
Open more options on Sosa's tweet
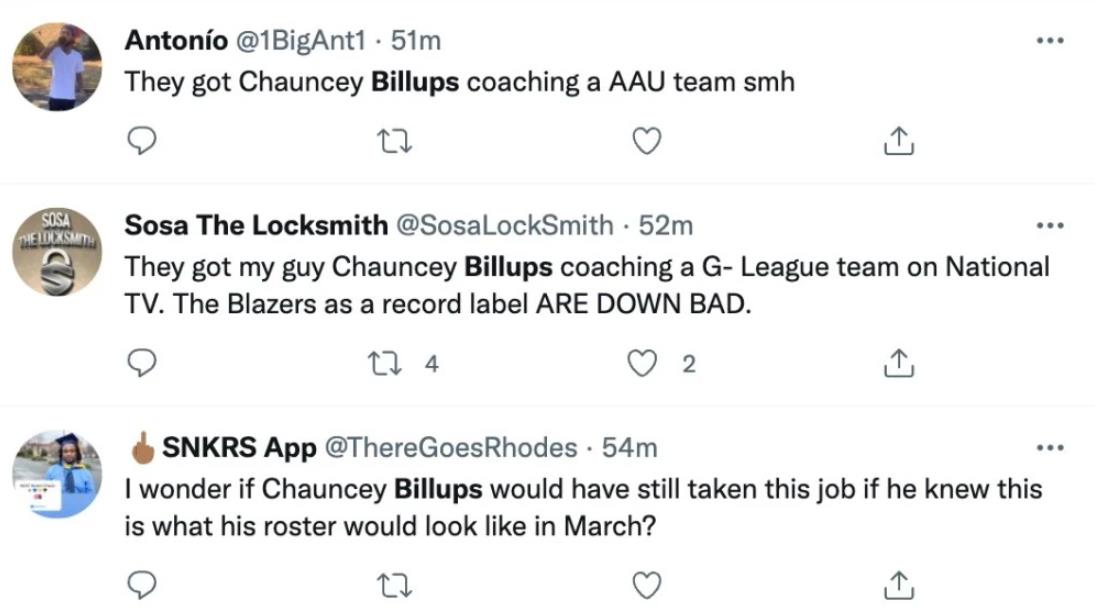pyautogui.click(x=1050, y=226)
